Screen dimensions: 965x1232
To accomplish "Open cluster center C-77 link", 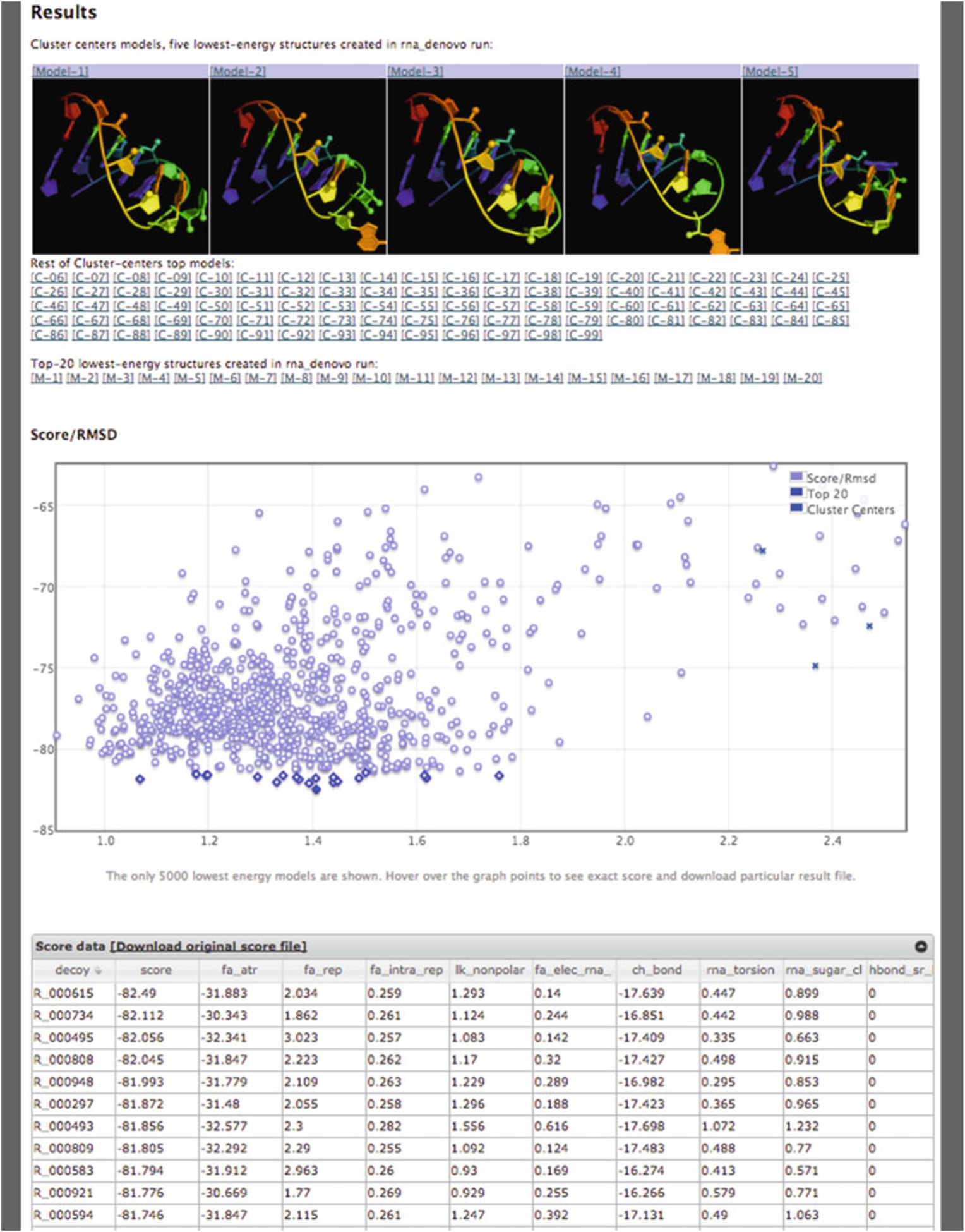I will (501, 321).
